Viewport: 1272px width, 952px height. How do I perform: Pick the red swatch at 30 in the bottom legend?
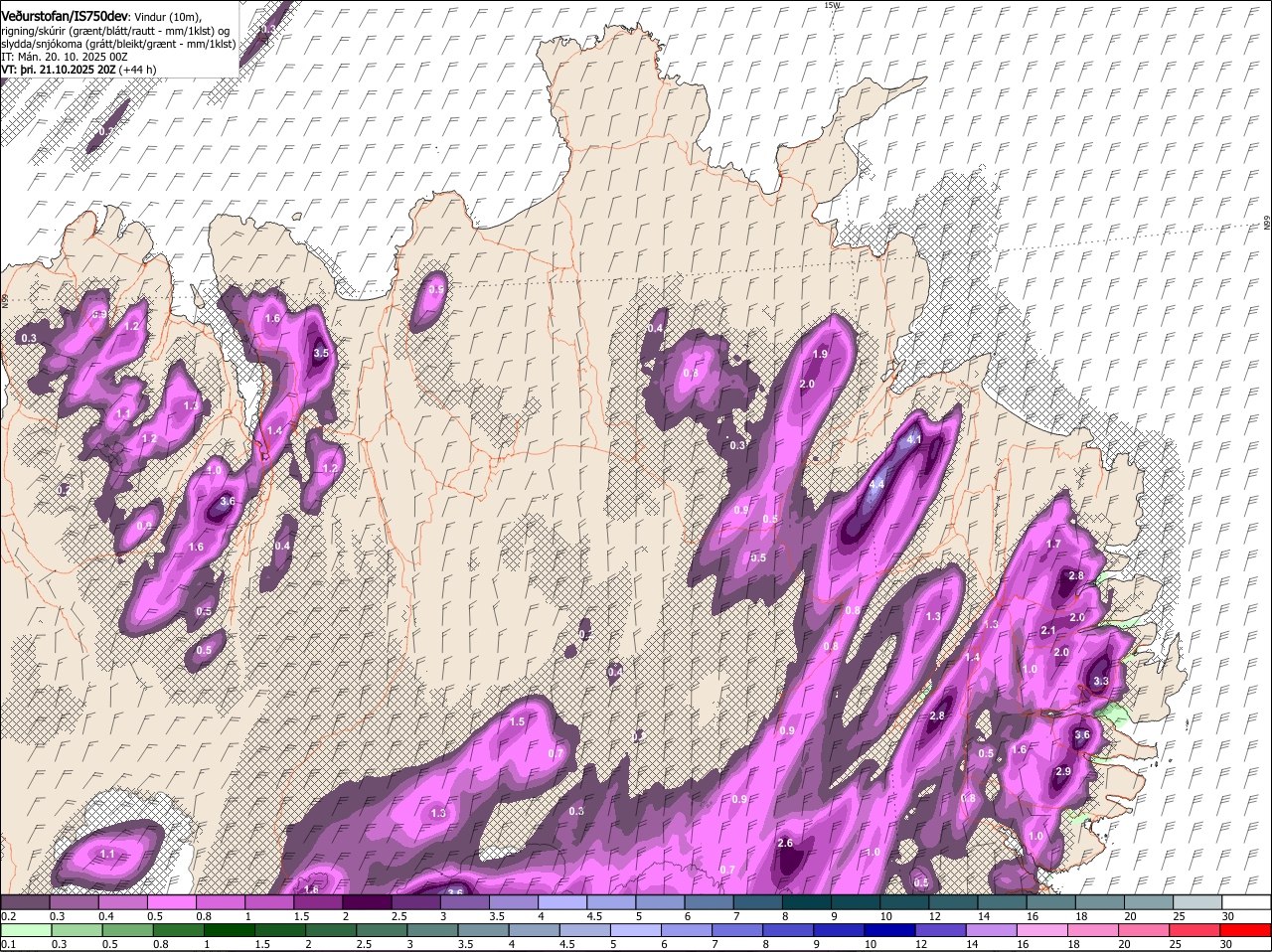click(1245, 931)
